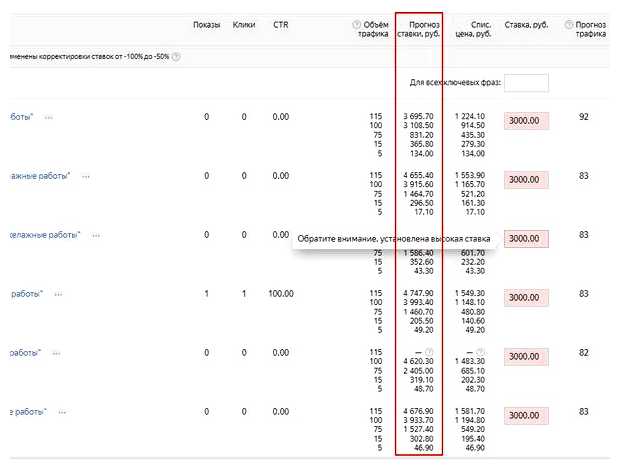Click the bid forecast value 1 586.40
Image resolution: width=620 pixels, height=469 pixels.
click(418, 253)
